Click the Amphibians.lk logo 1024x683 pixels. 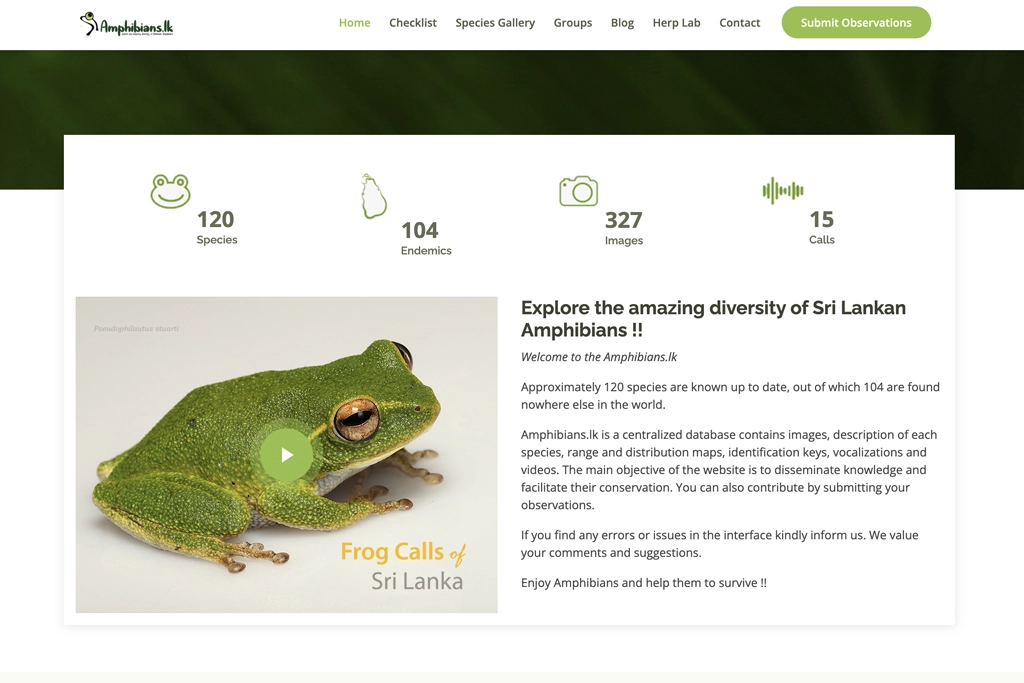click(126, 24)
